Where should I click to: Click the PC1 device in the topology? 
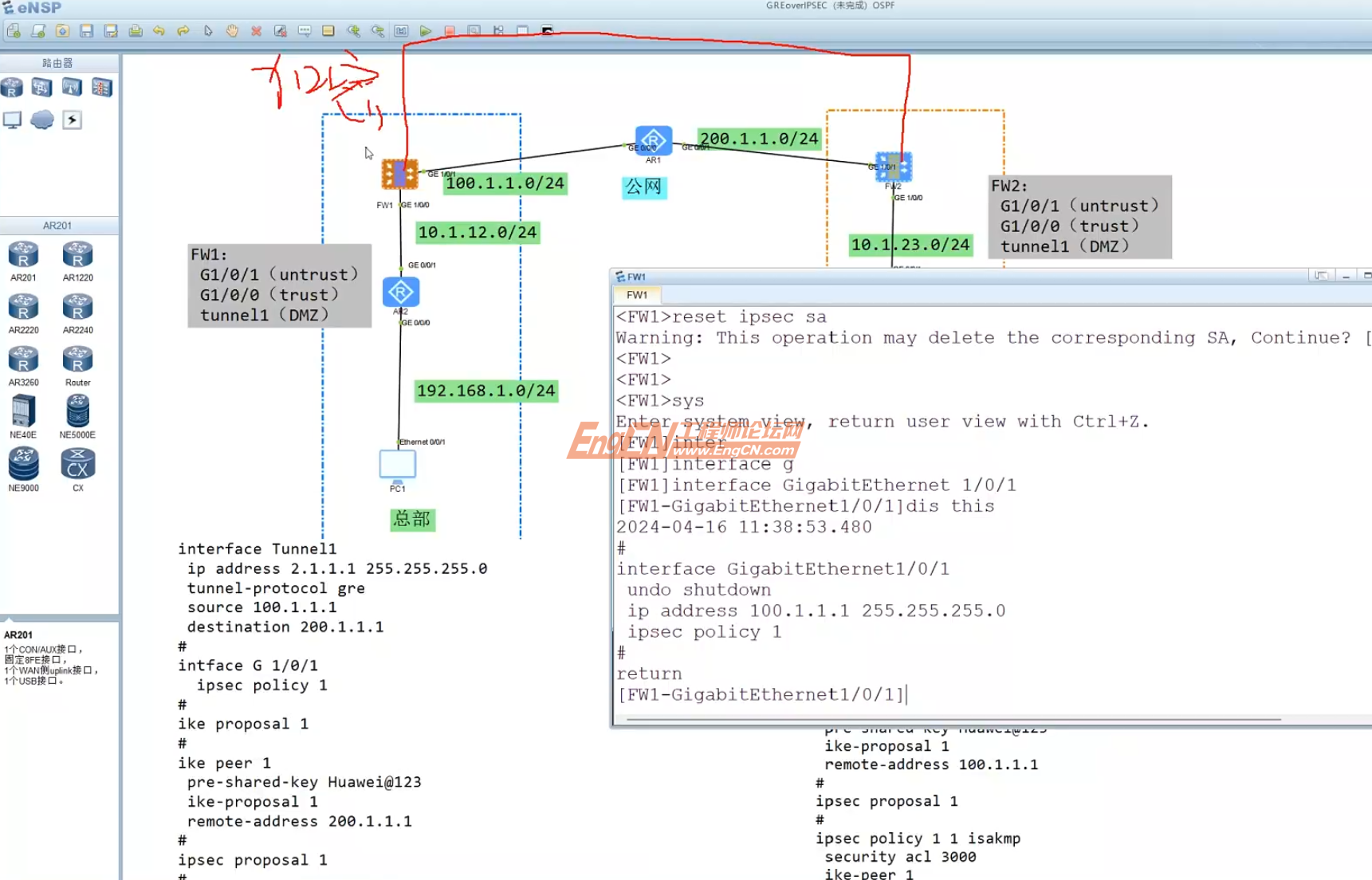click(x=397, y=464)
